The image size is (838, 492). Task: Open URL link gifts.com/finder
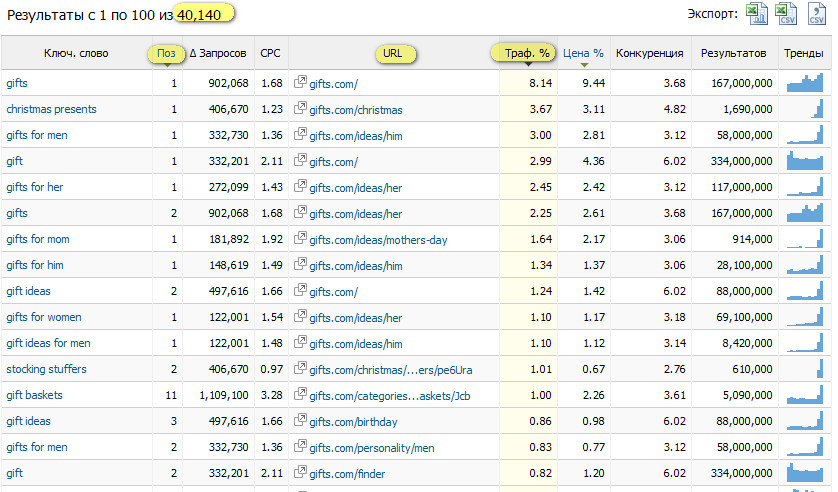347,474
